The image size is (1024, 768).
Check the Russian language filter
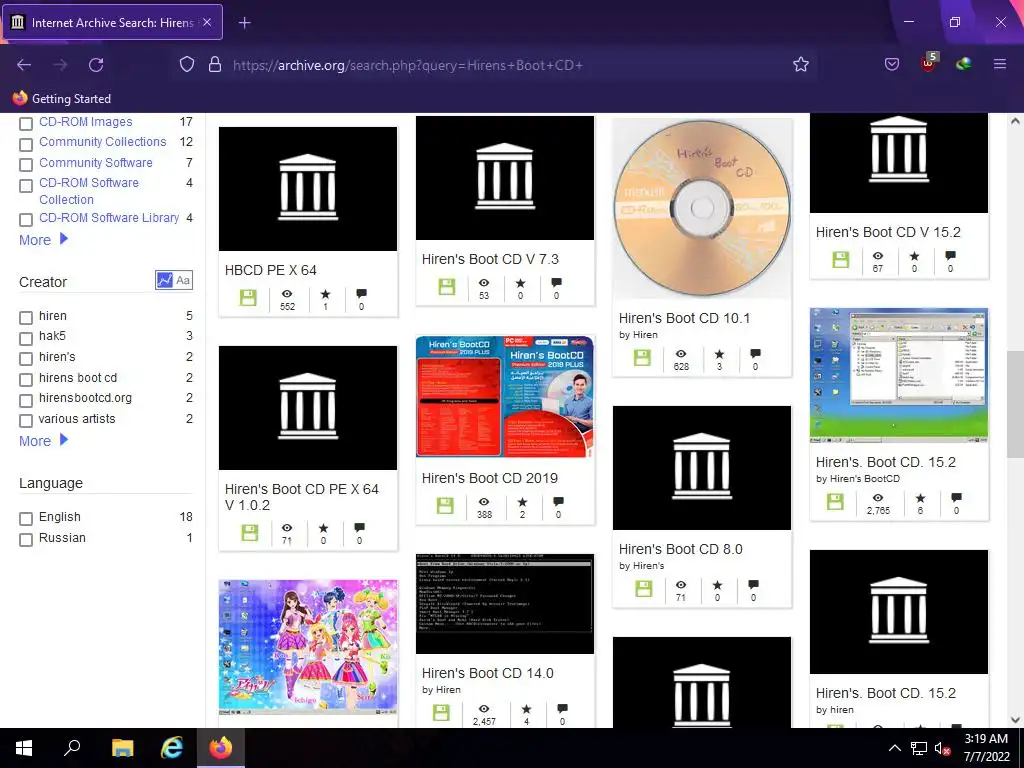point(26,540)
